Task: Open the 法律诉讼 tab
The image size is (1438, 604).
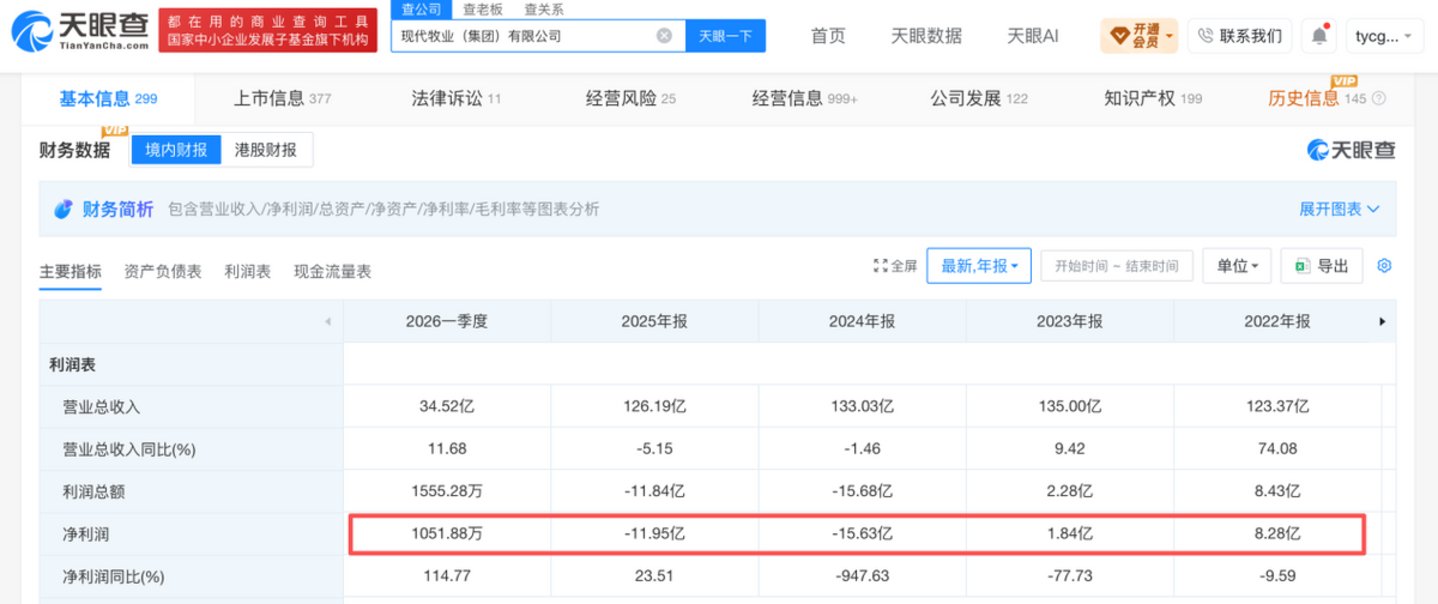Action: point(456,98)
